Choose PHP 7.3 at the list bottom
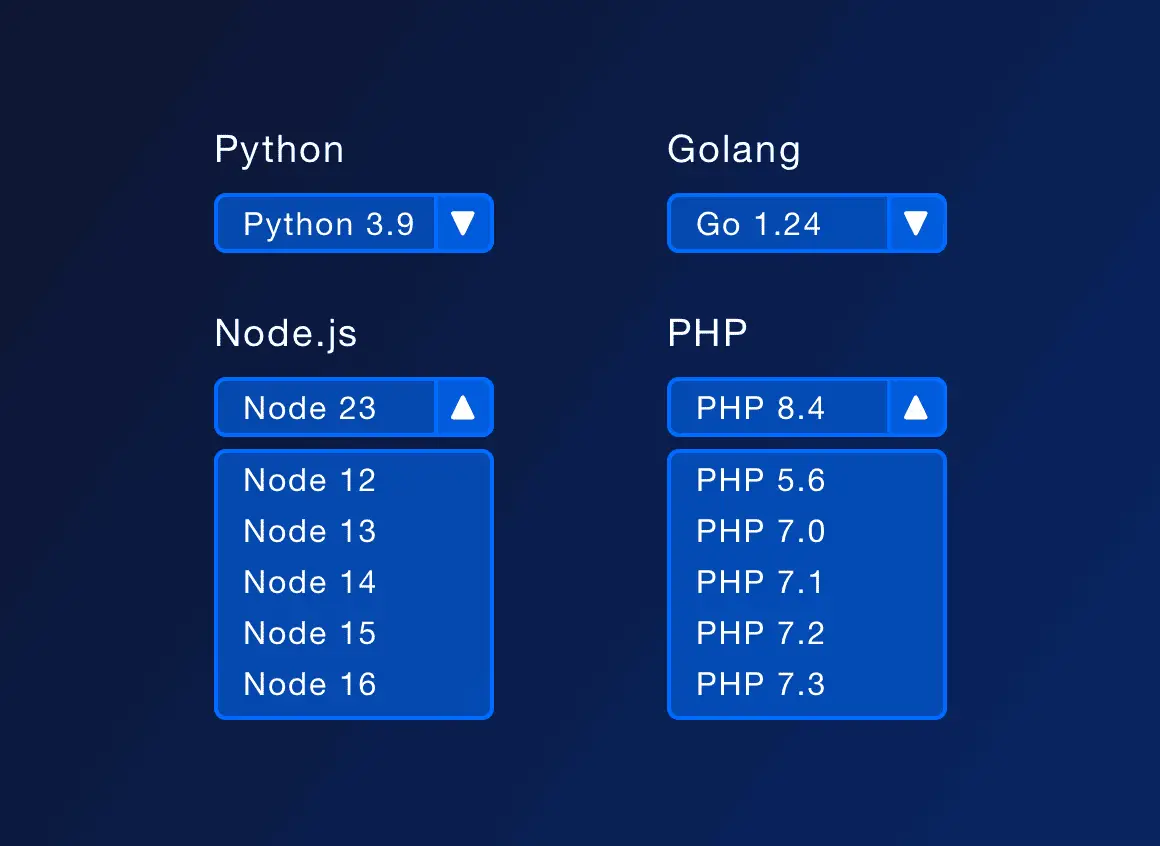1160x846 pixels. (759, 684)
